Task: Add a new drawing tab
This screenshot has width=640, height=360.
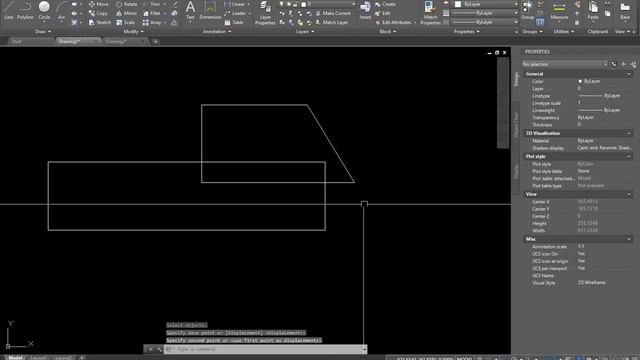Action: (x=156, y=42)
